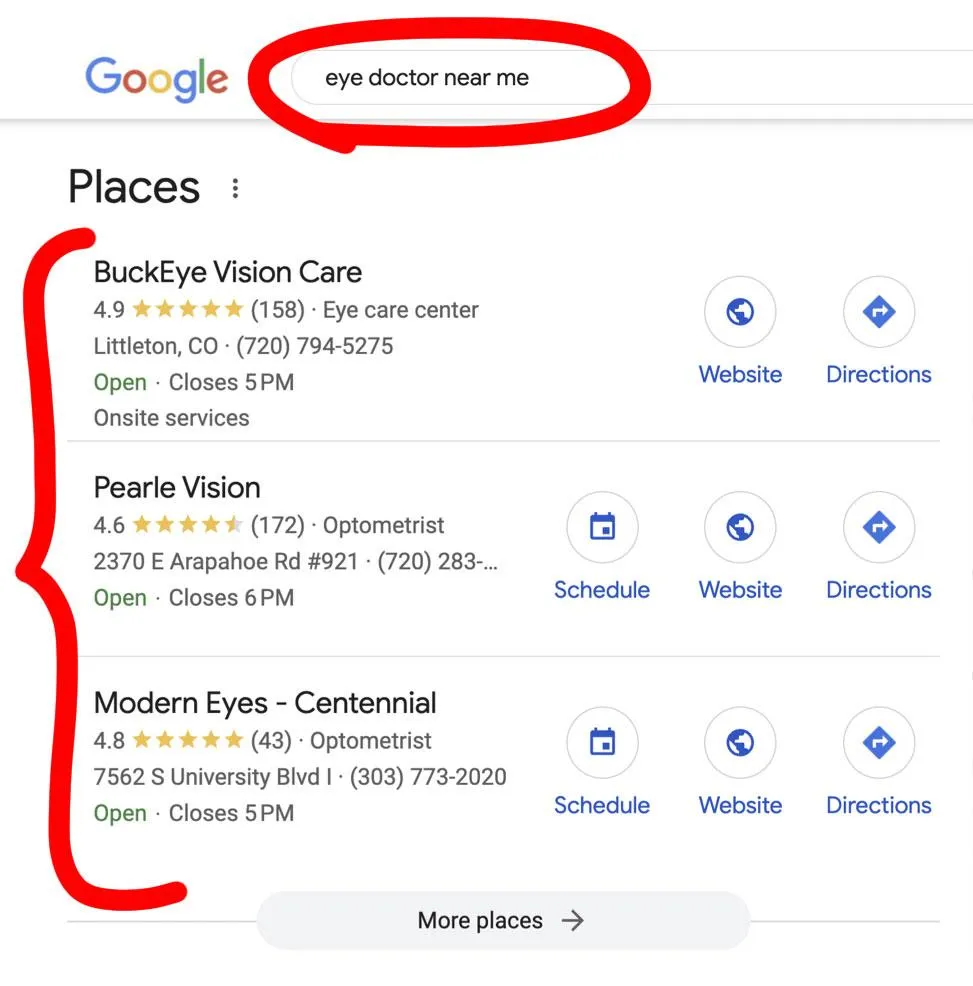Open the BuckEye Vision Care listing title
The image size is (973, 986).
click(x=228, y=272)
